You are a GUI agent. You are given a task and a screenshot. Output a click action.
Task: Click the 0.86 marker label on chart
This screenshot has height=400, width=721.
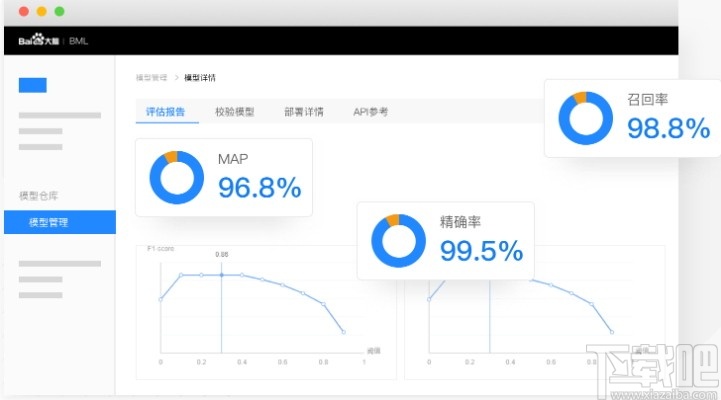coord(222,254)
